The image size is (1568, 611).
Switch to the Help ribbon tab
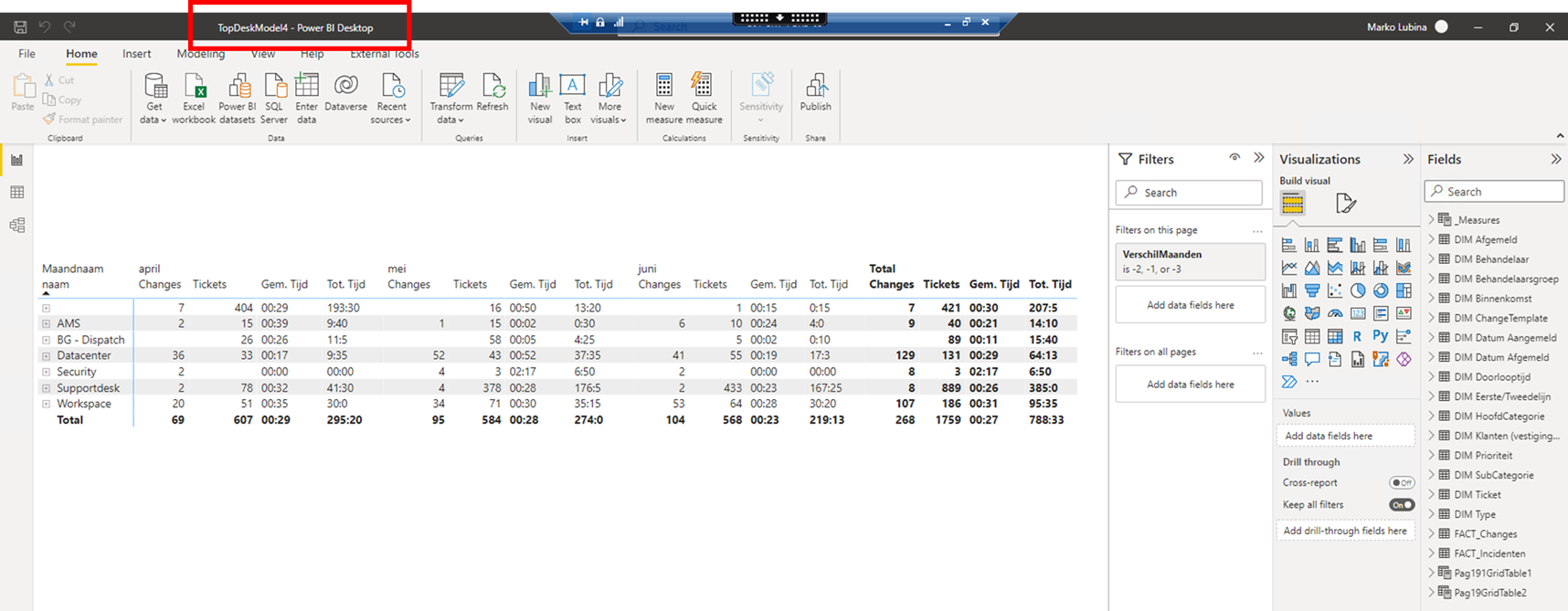(x=313, y=54)
